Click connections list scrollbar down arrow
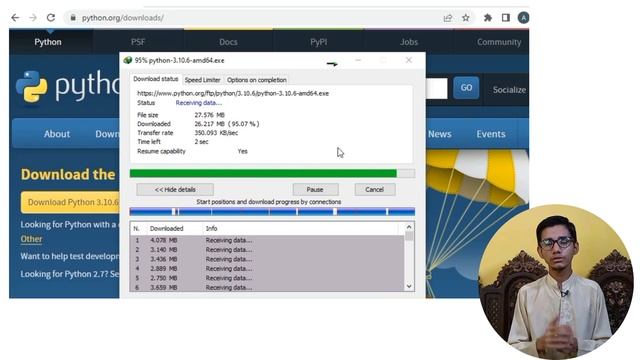This screenshot has height=360, width=640. pos(409,287)
